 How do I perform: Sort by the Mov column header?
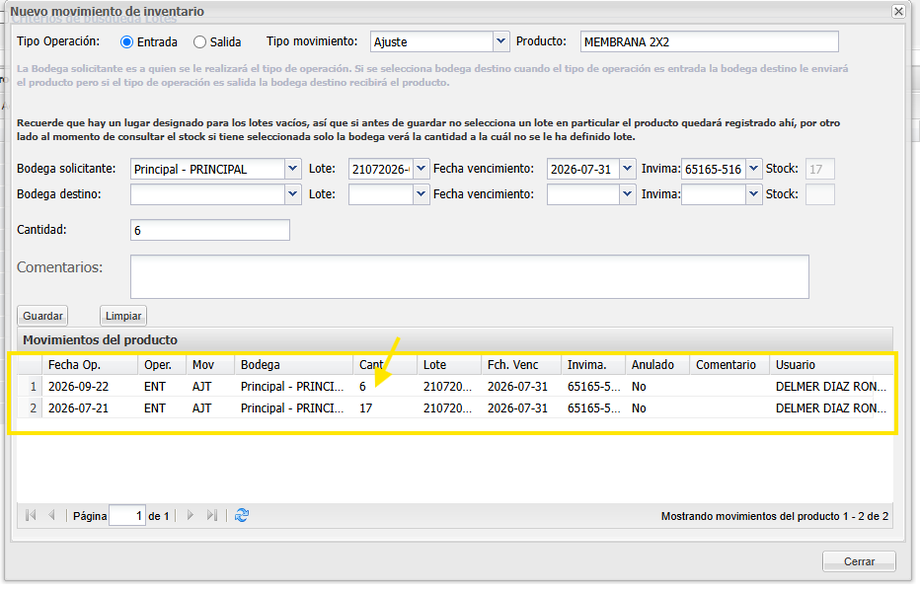pyautogui.click(x=210, y=364)
